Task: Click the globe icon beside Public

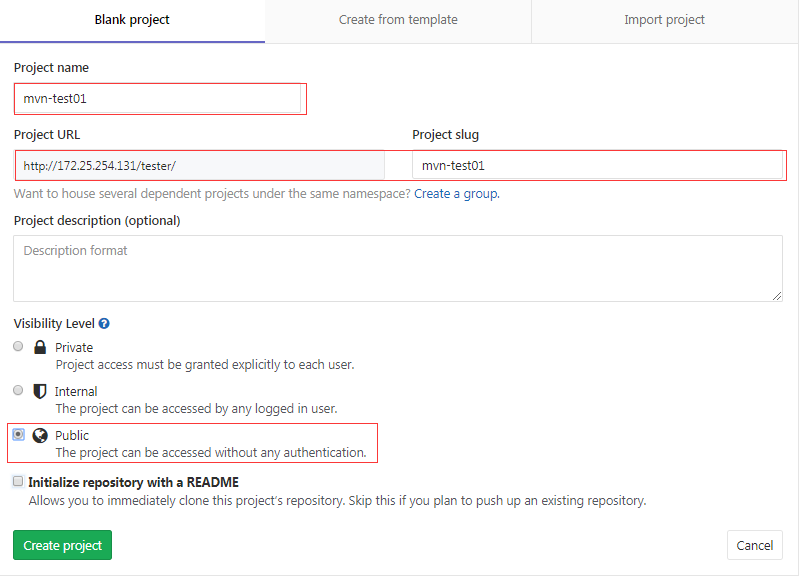Action: 40,435
